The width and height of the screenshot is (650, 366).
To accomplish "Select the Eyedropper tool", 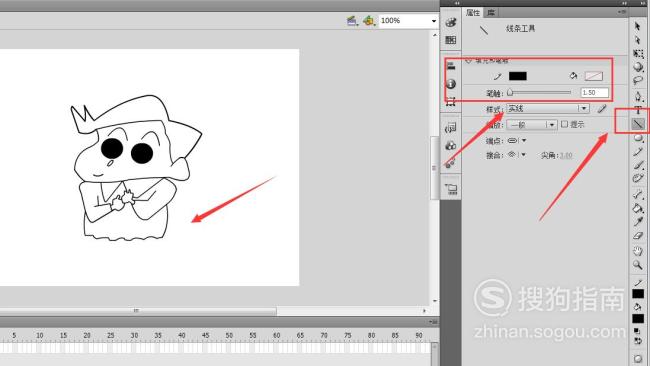I will pos(638,221).
